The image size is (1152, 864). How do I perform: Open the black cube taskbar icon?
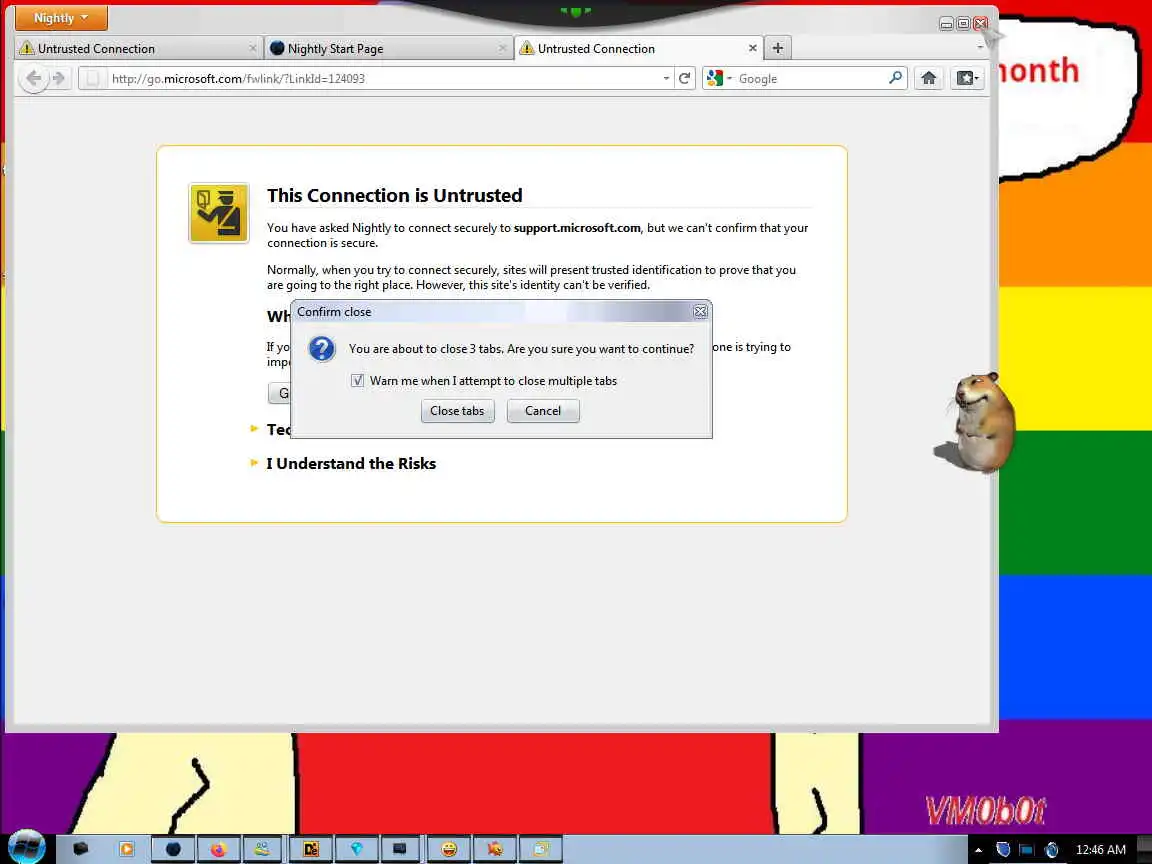coord(80,849)
